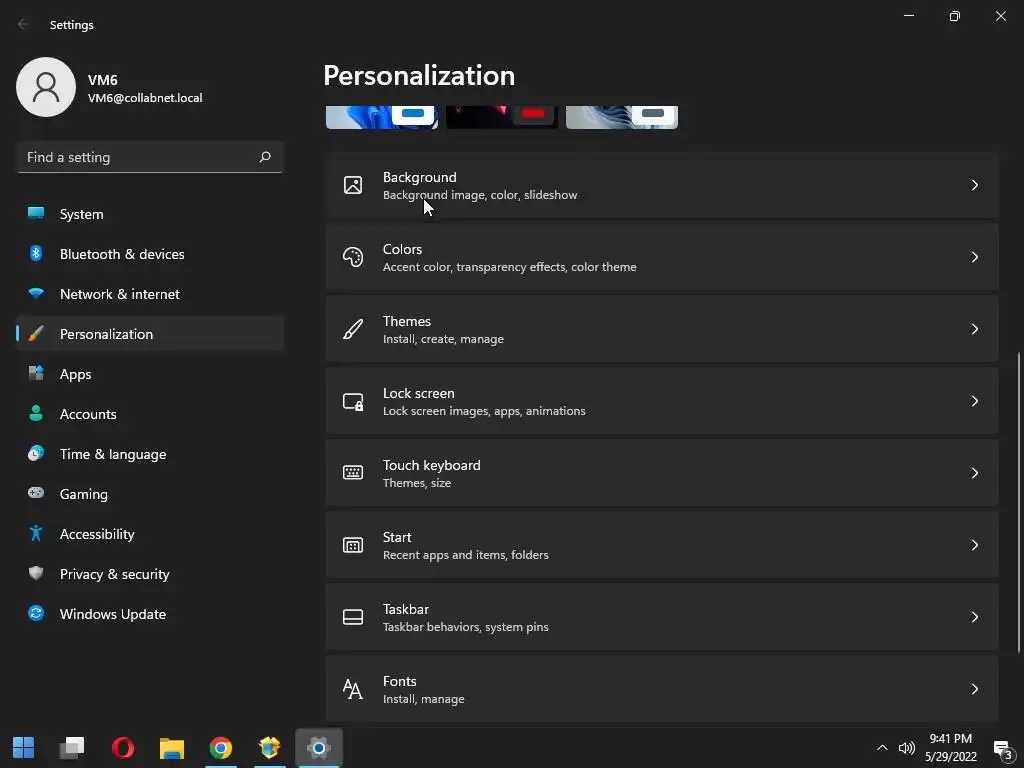Click the Colors palette icon
Viewport: 1024px width, 768px height.
[353, 257]
